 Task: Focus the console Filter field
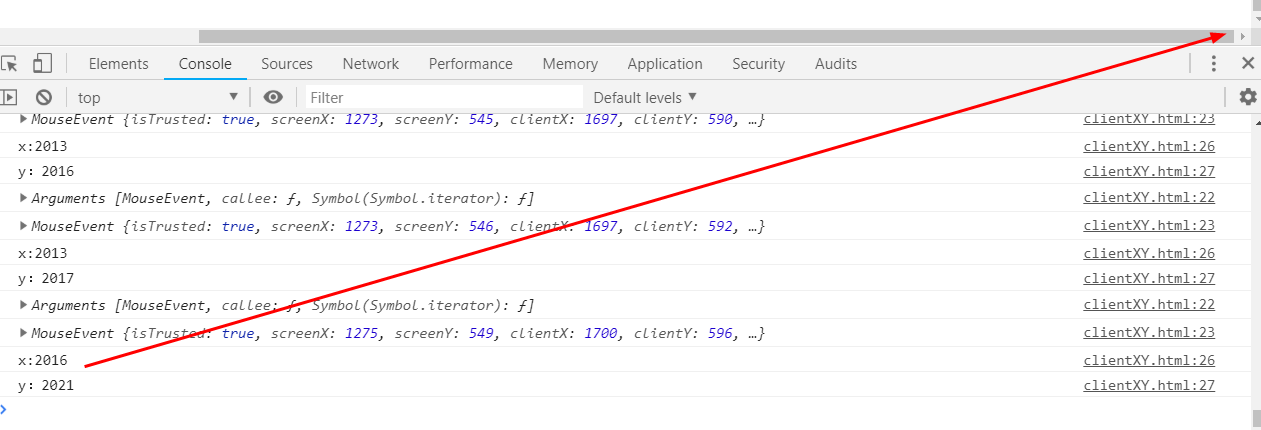(x=443, y=97)
